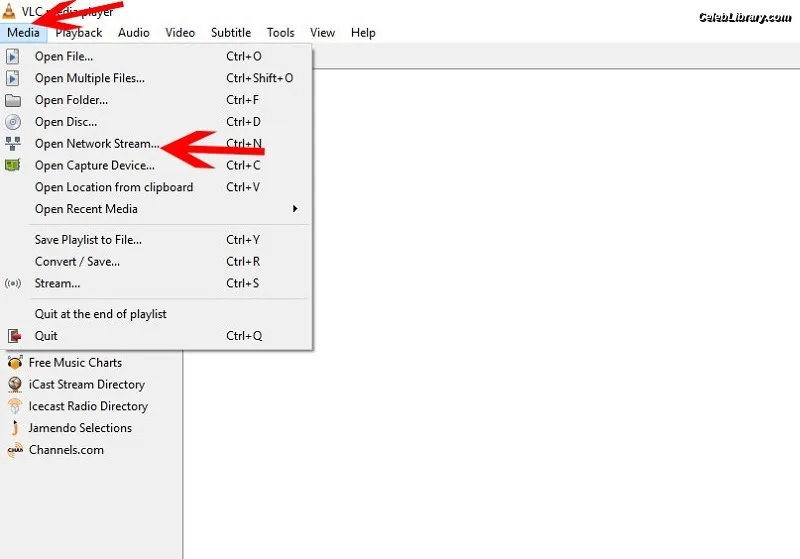The height and width of the screenshot is (559, 800).
Task: Click the exit door icon beside Quit
Action: pos(14,336)
